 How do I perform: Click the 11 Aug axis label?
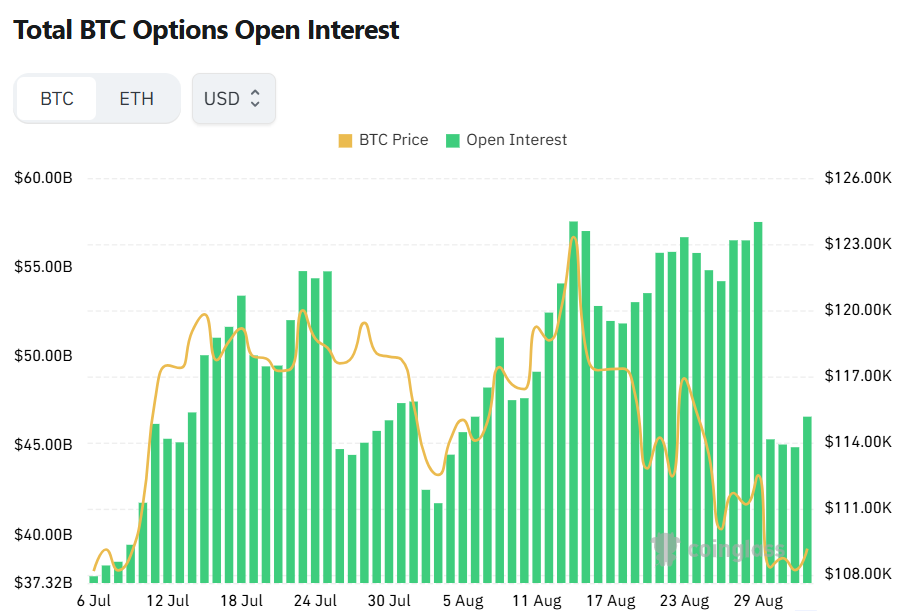pyautogui.click(x=537, y=601)
